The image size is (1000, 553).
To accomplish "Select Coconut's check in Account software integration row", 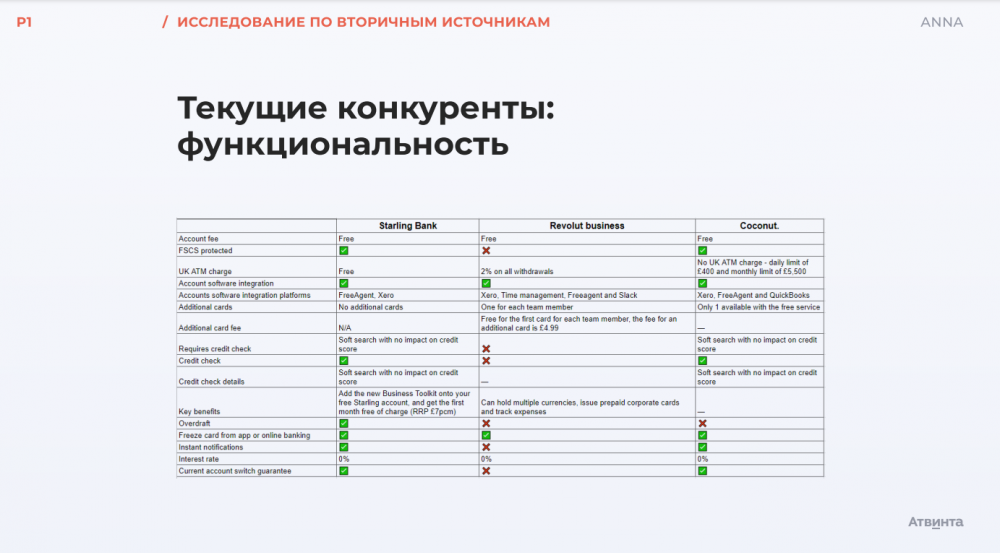I will click(x=702, y=283).
